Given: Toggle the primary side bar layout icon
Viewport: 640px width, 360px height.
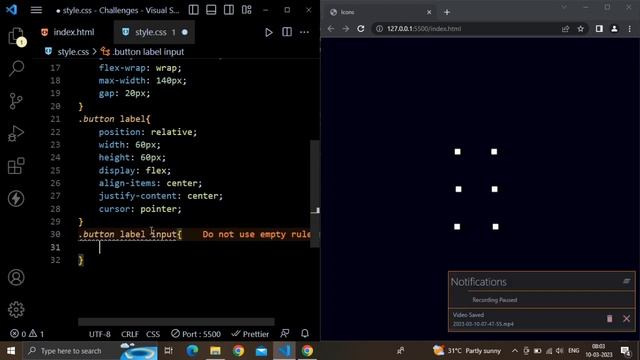Looking at the screenshot, I should (x=193, y=10).
